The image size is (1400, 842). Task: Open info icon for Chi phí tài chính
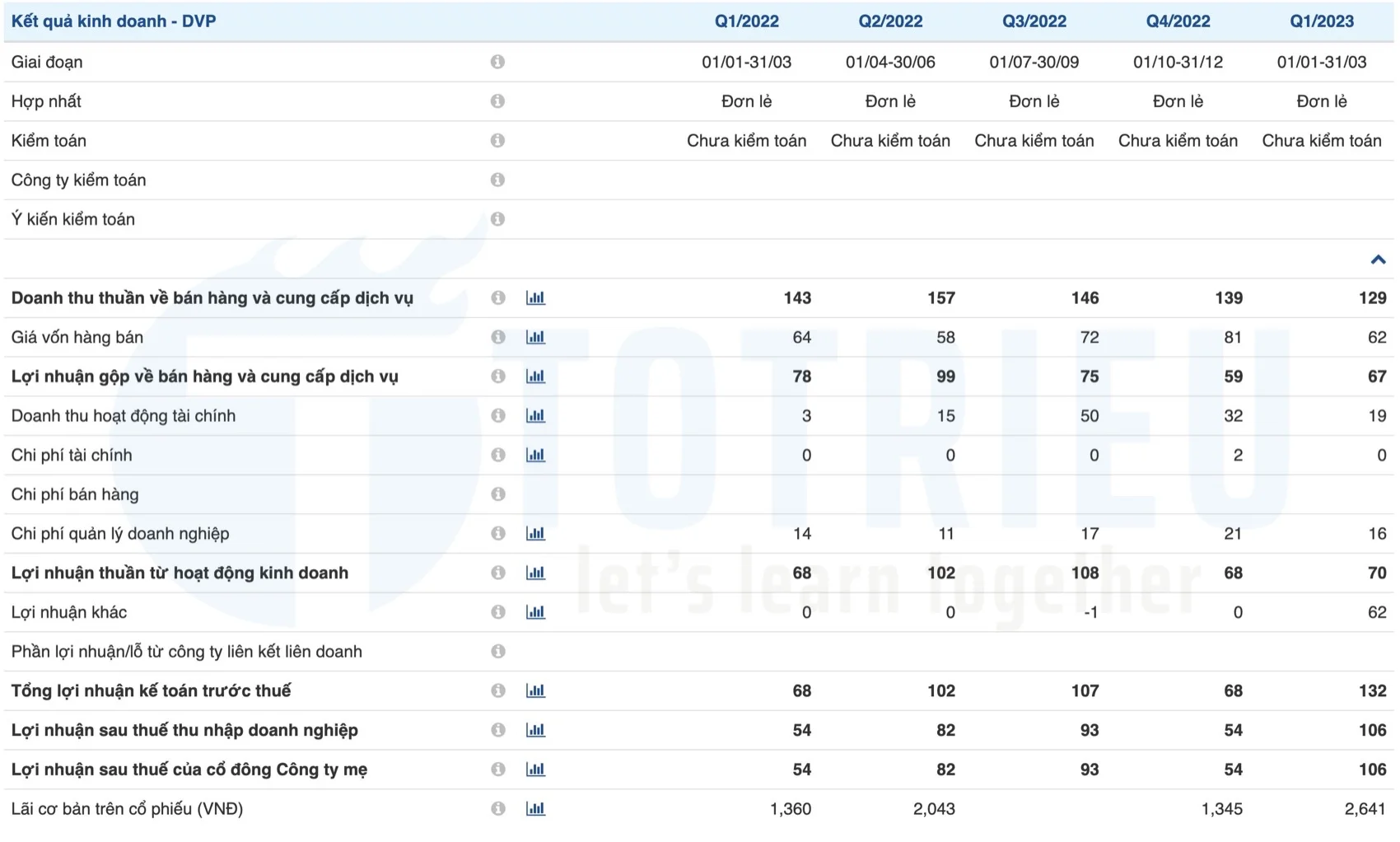click(x=498, y=455)
